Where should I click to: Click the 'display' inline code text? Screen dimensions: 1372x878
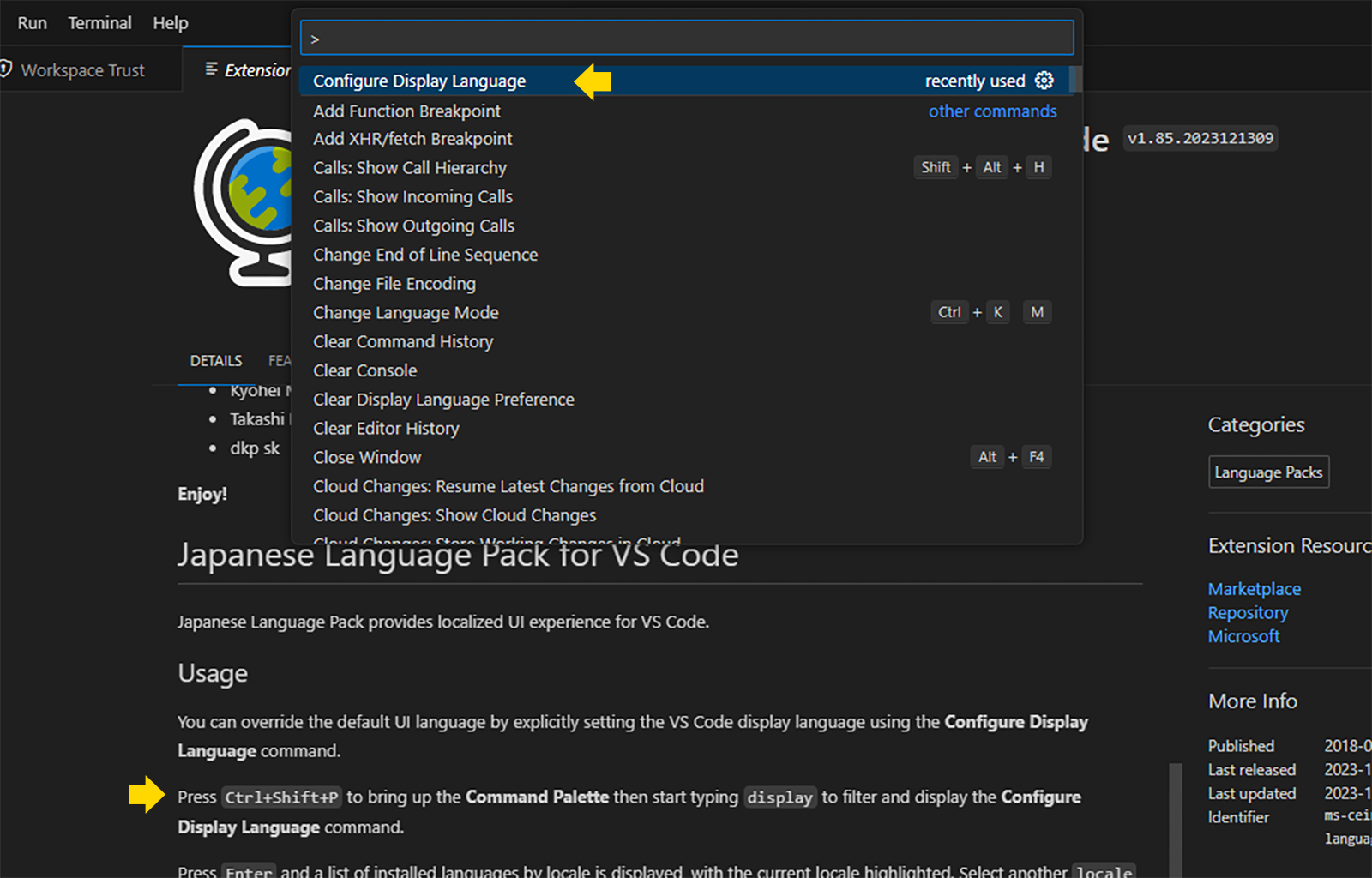pyautogui.click(x=779, y=797)
